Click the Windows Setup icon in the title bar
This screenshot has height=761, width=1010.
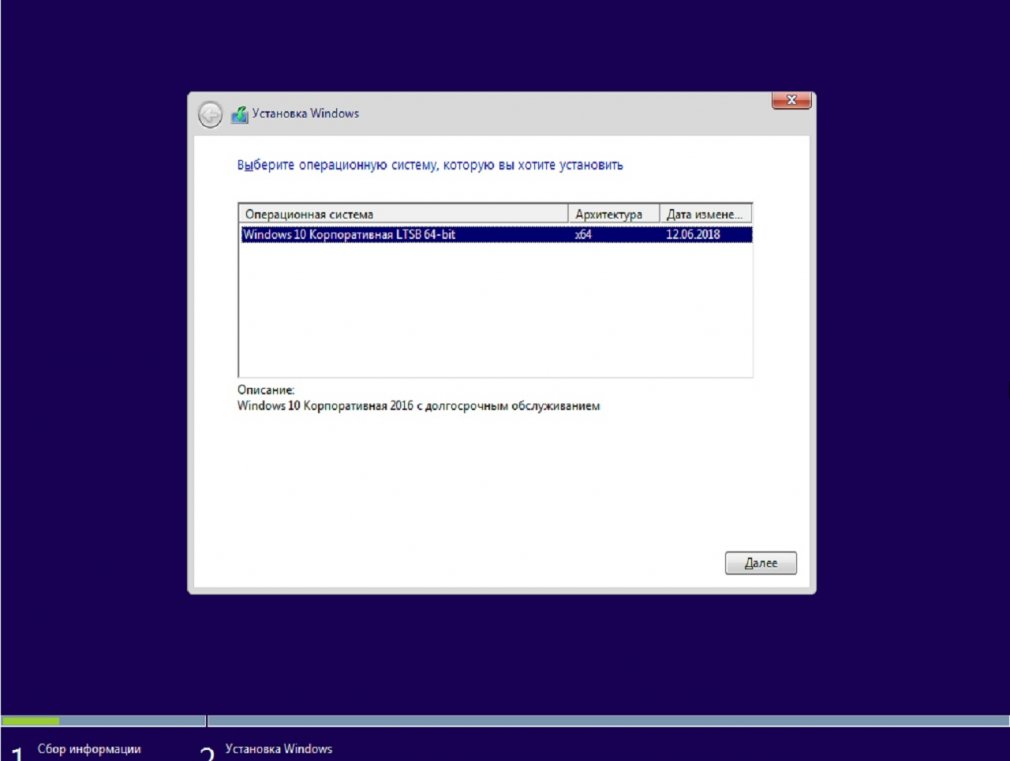pos(240,115)
